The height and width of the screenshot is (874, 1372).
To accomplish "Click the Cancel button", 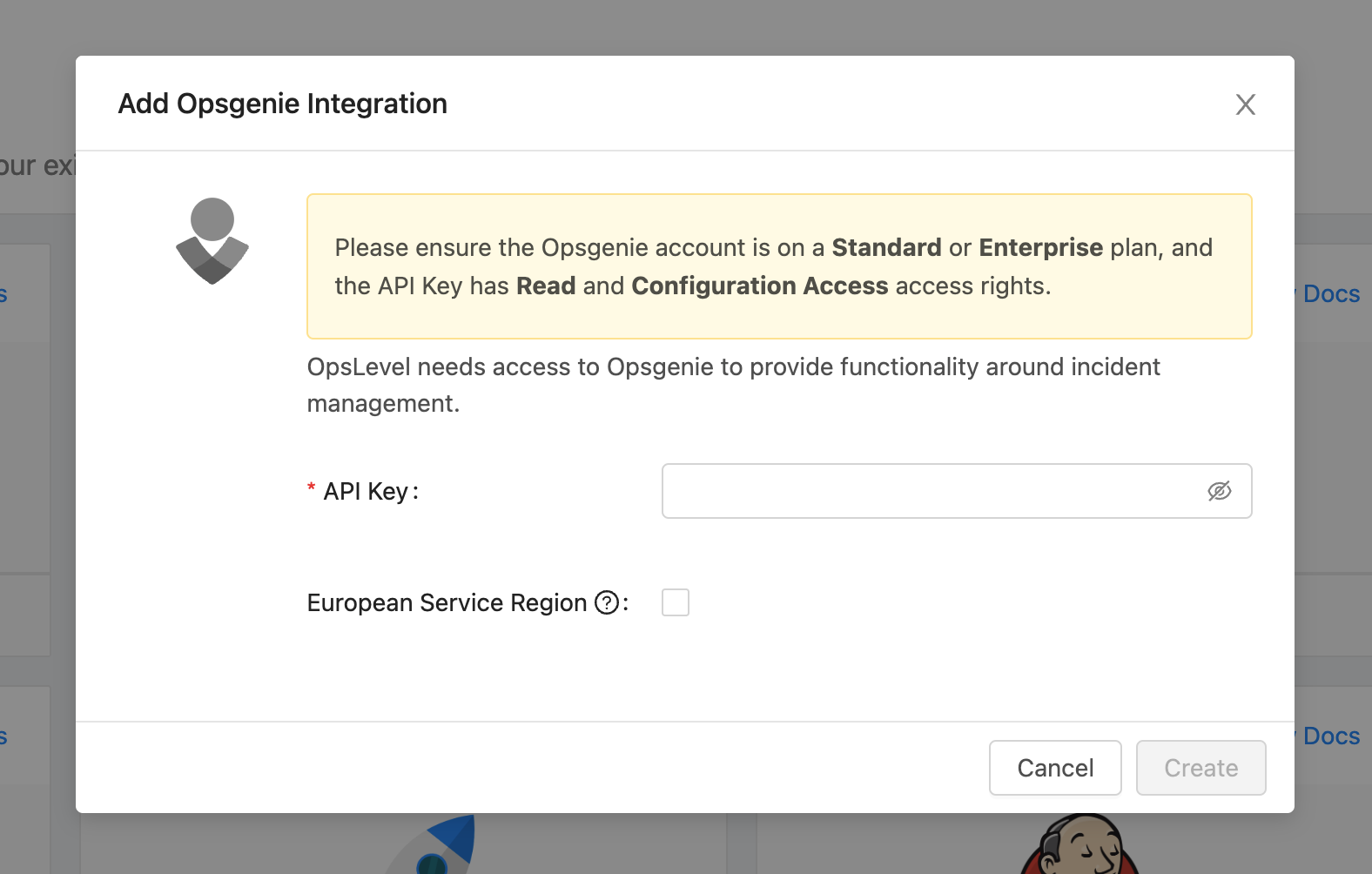I will tap(1055, 768).
